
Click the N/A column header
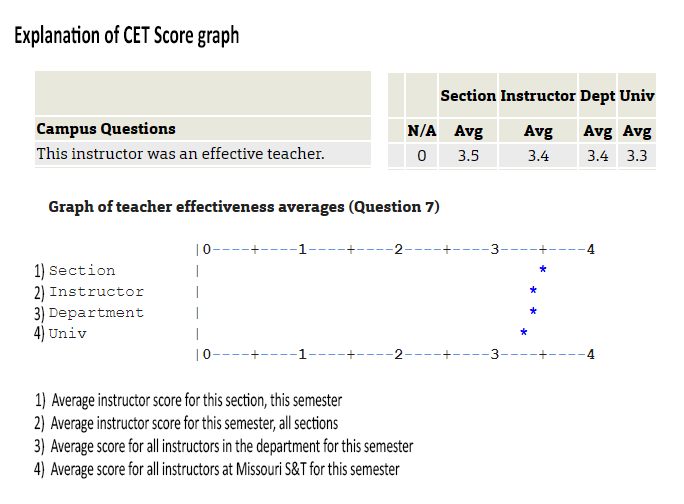[421, 131]
